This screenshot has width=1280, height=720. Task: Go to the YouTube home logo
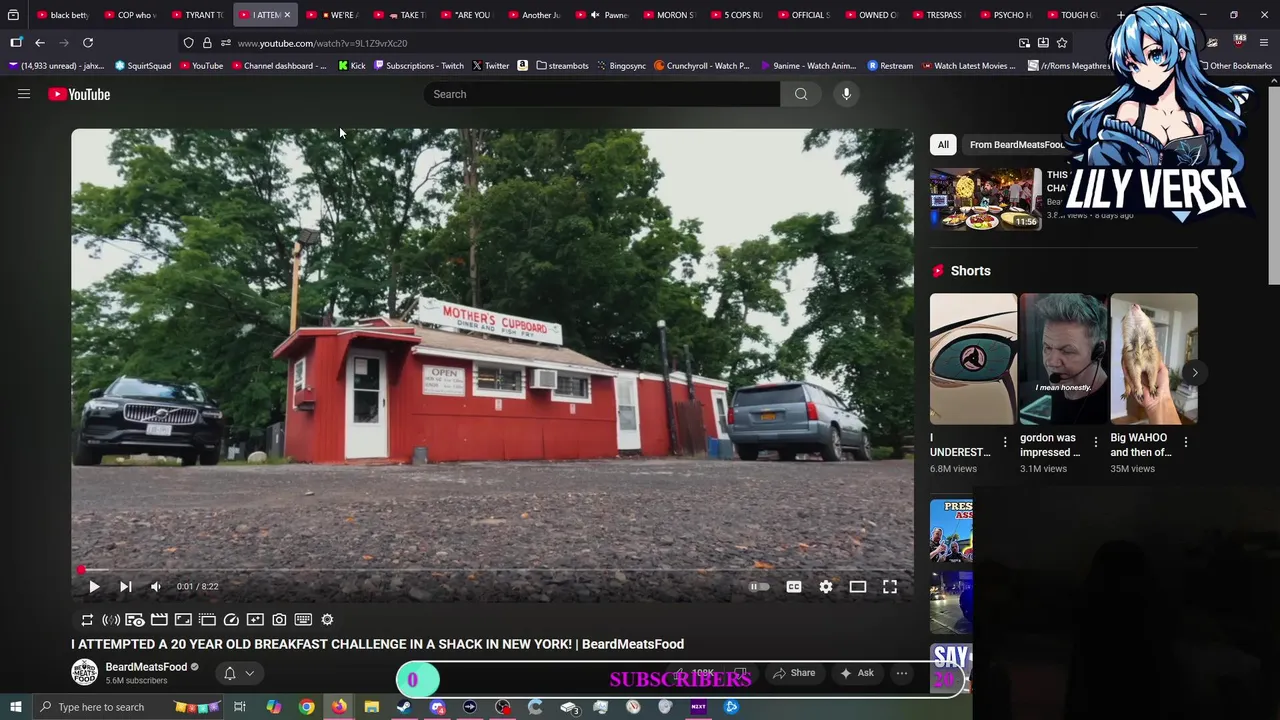(x=79, y=94)
